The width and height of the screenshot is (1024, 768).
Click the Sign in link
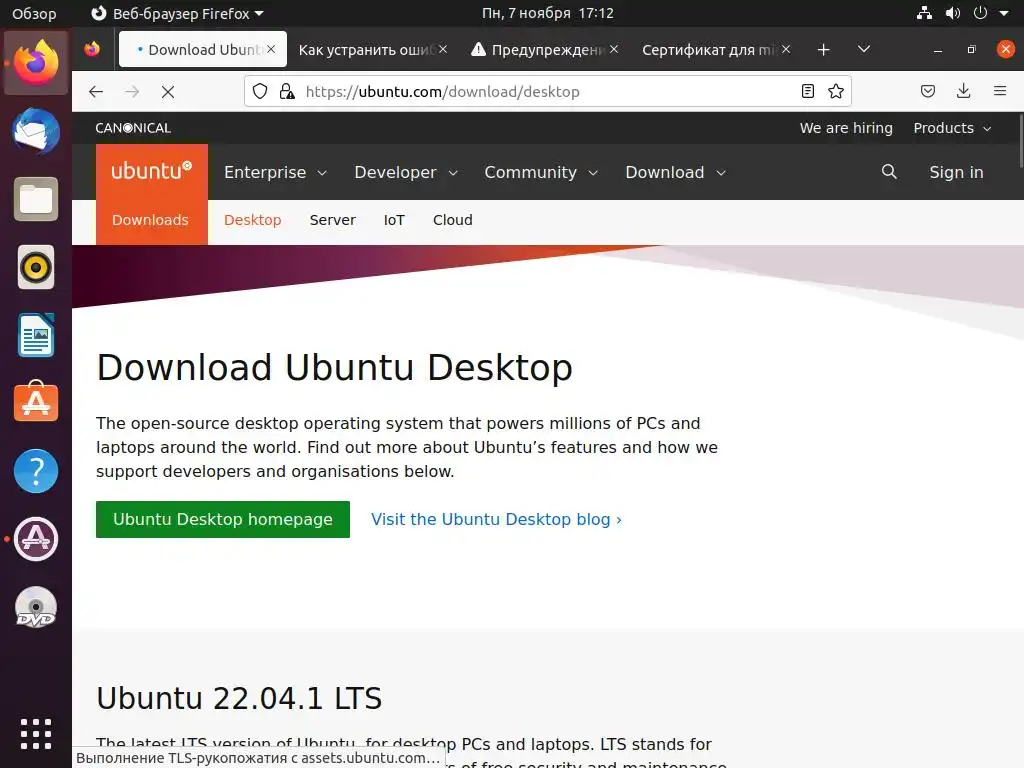(956, 172)
